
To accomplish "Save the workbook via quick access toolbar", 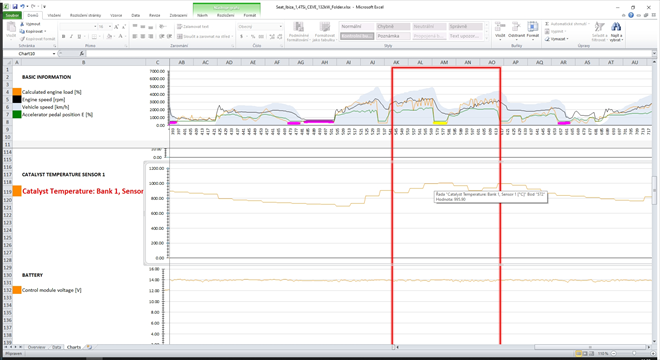I will point(15,7).
